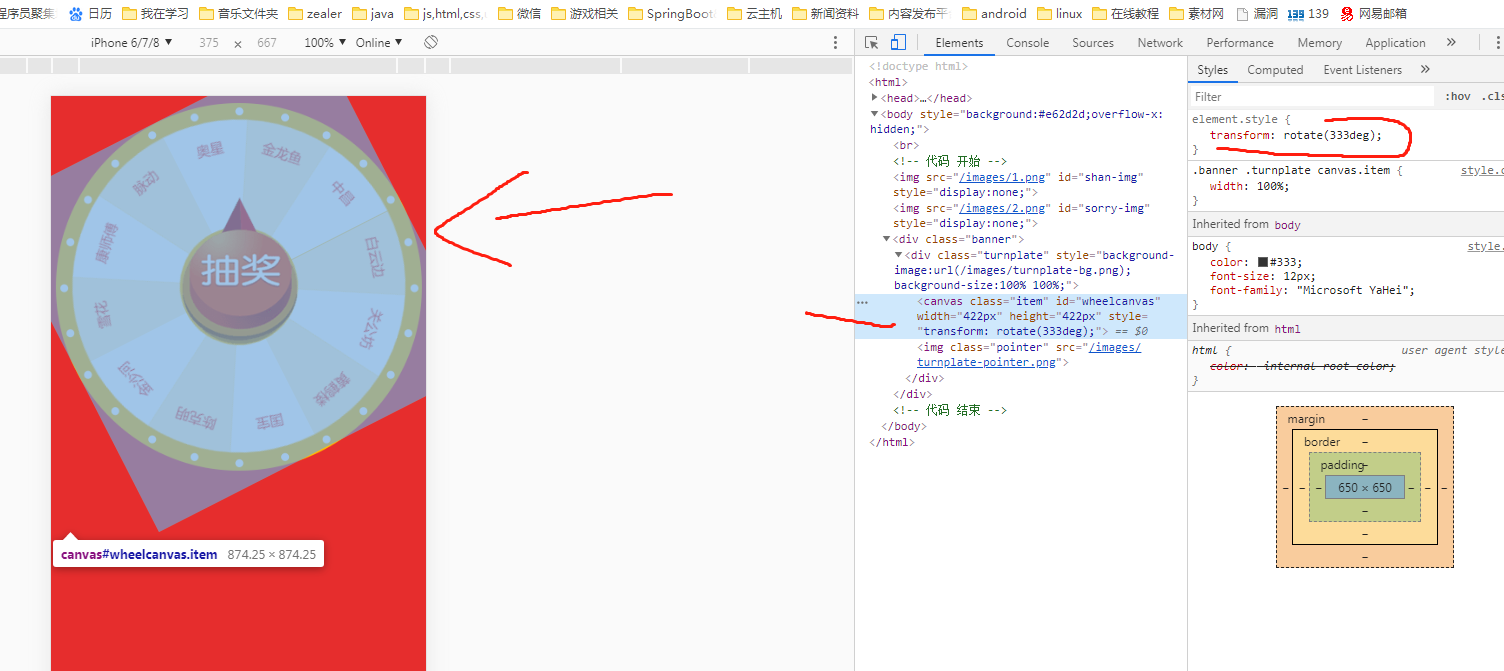Open the 微信 bookmark folder

point(519,14)
